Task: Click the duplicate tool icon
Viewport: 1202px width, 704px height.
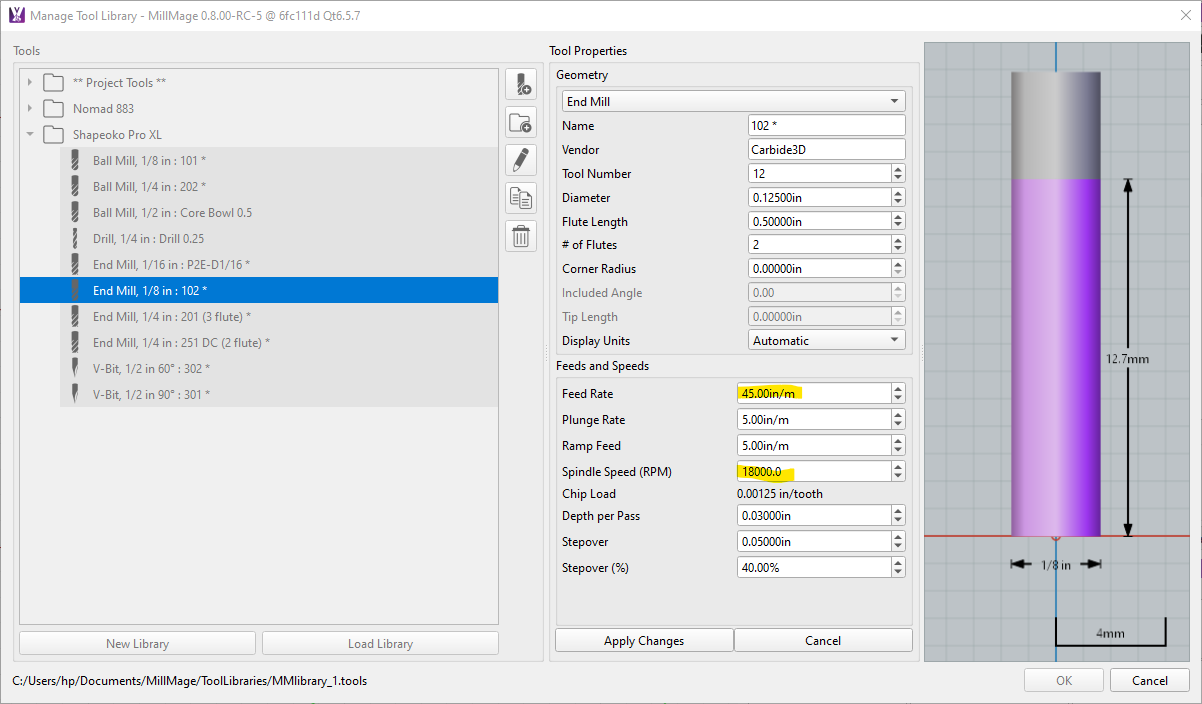Action: [520, 198]
